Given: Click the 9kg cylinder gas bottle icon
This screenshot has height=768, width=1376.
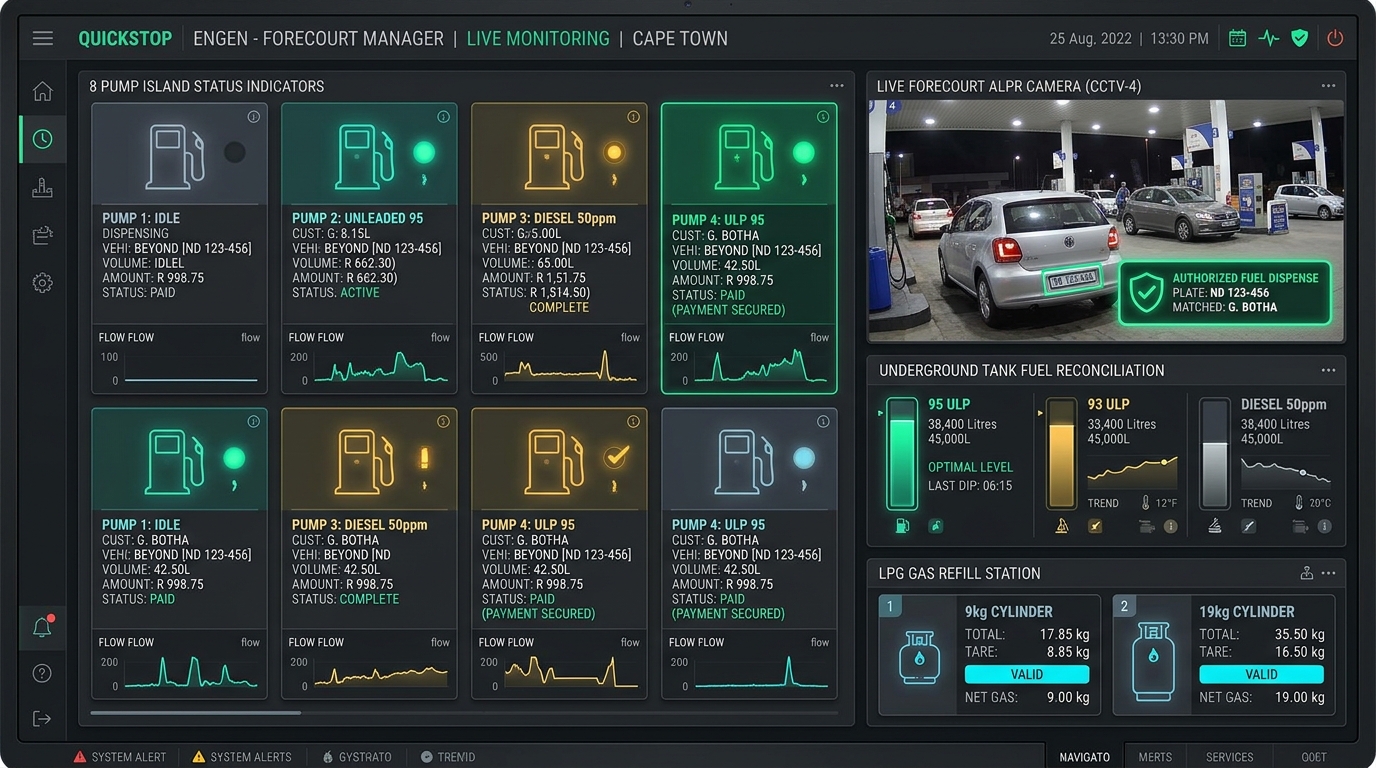Looking at the screenshot, I should (x=919, y=658).
